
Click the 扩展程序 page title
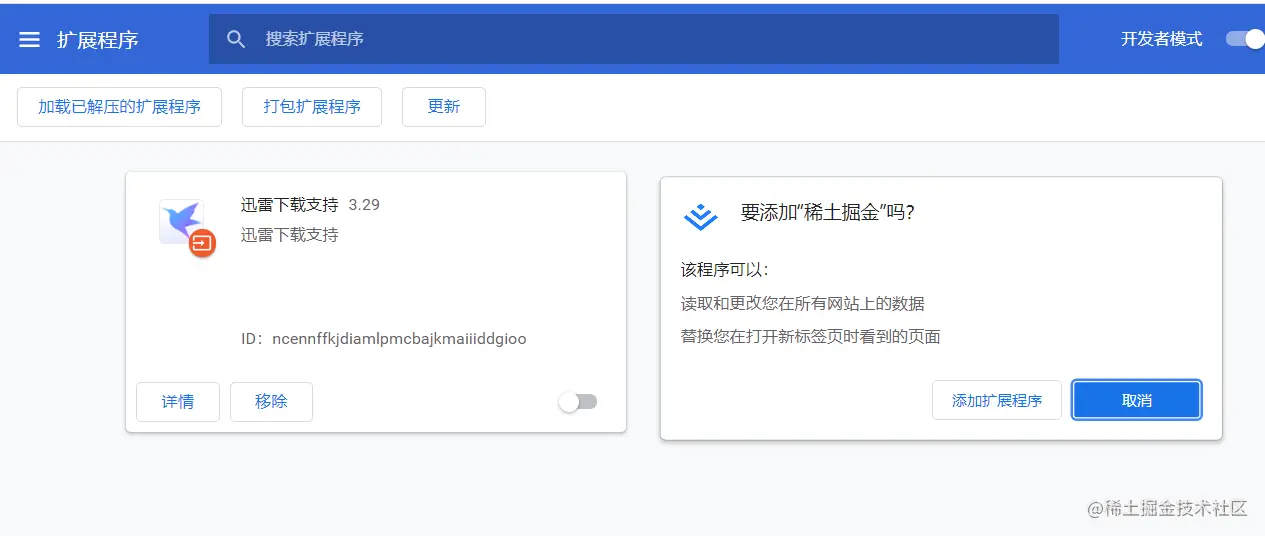pos(98,40)
